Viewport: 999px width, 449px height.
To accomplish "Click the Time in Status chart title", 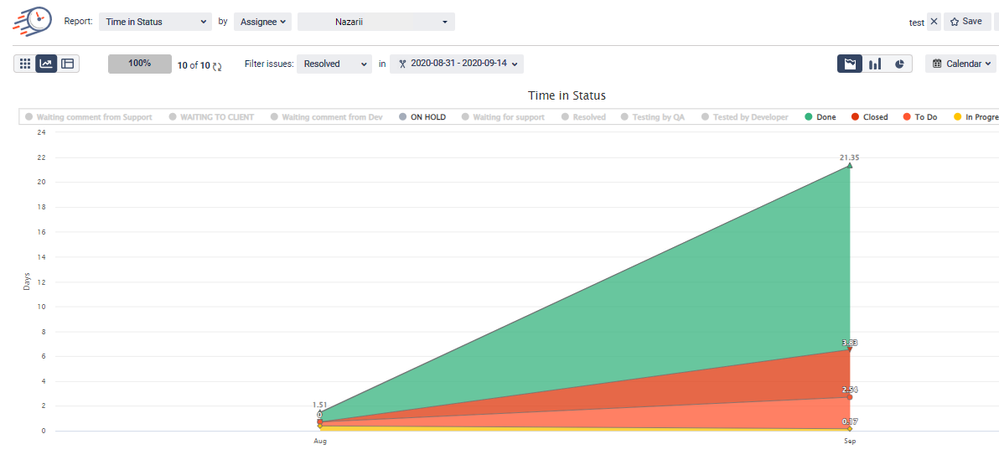I will (x=566, y=96).
